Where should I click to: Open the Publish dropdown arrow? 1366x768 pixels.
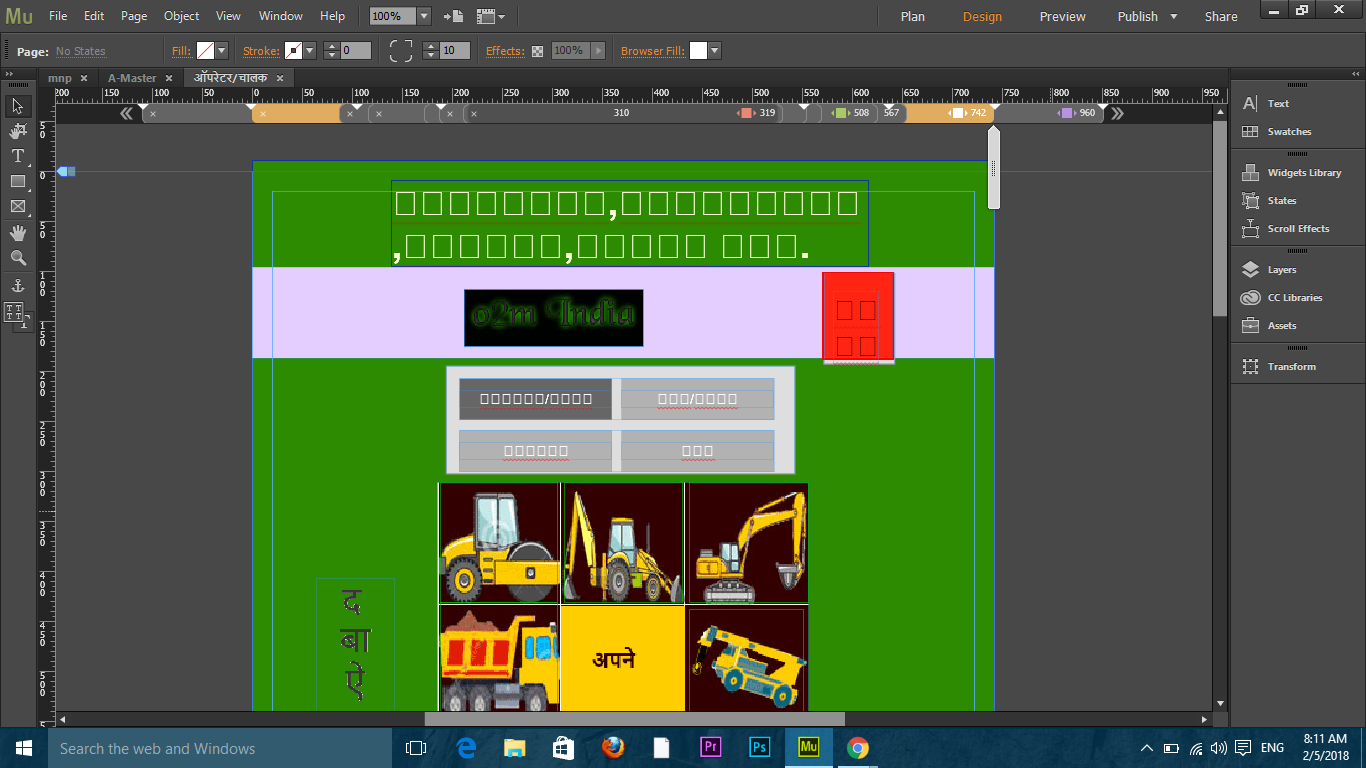[x=1174, y=16]
